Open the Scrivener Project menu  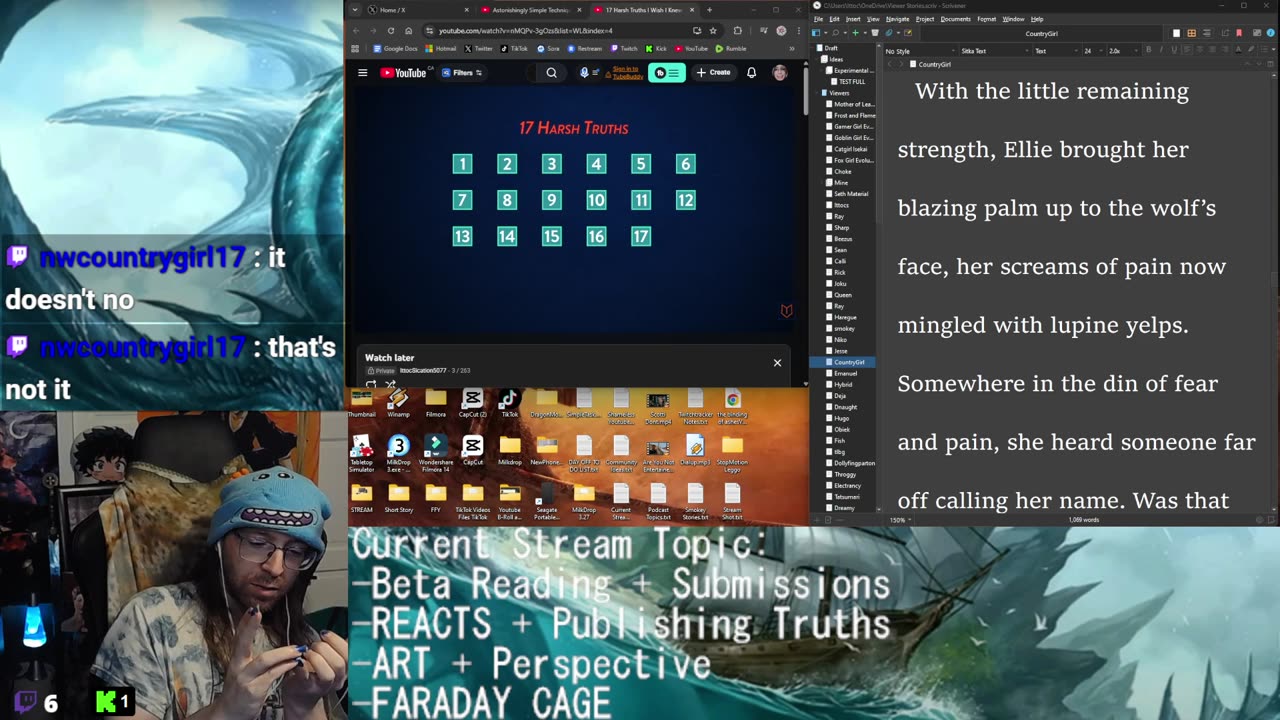click(x=925, y=19)
